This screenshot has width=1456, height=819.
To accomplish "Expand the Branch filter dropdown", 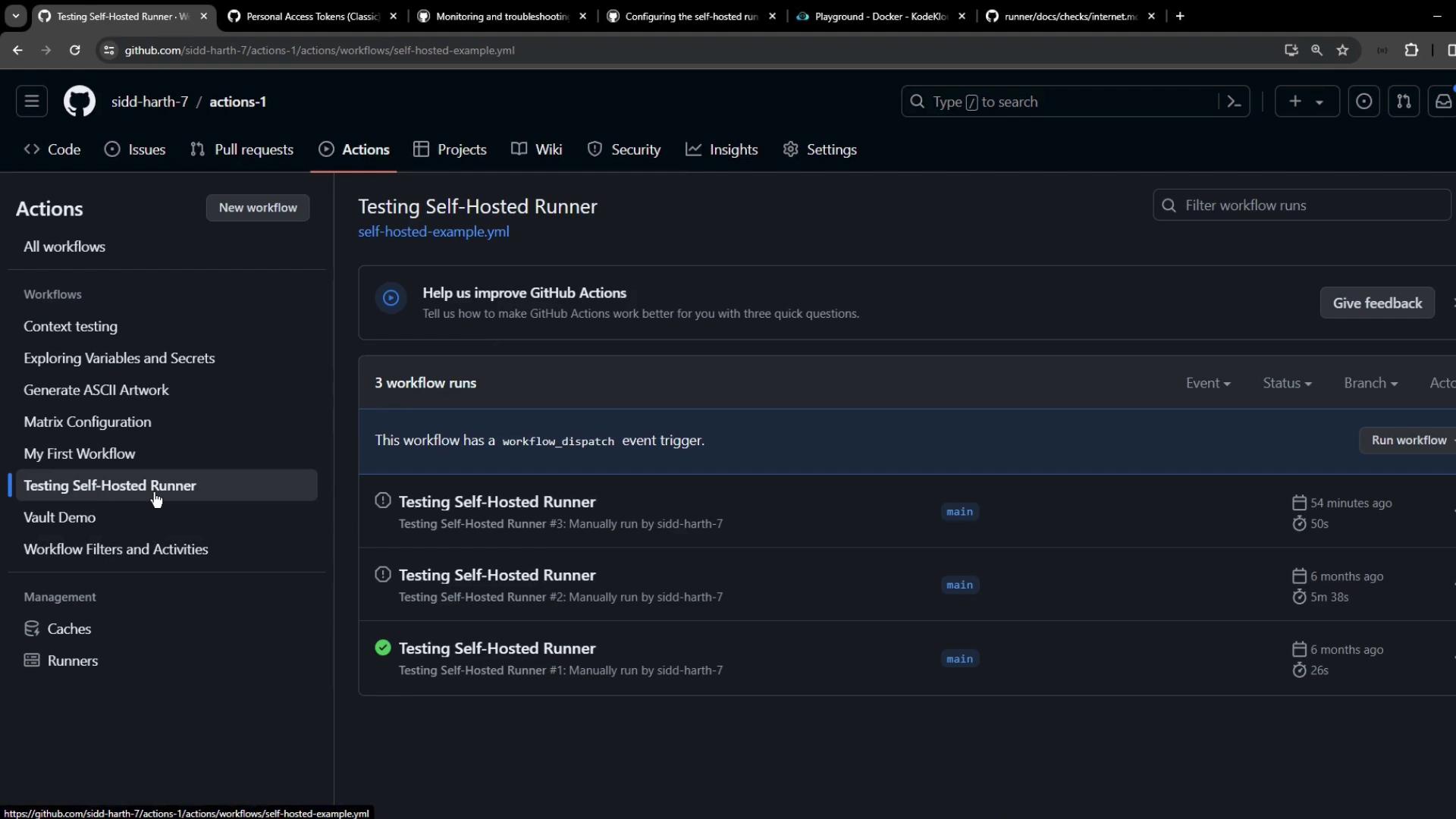I will point(1370,383).
